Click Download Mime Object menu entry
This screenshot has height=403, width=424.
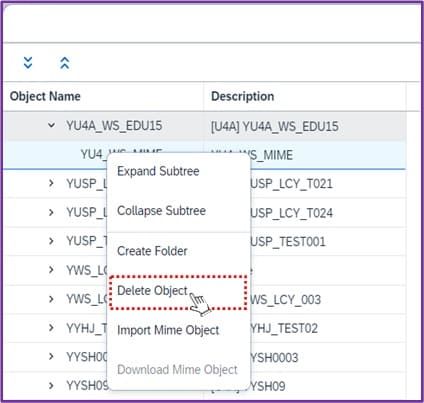pyautogui.click(x=178, y=370)
